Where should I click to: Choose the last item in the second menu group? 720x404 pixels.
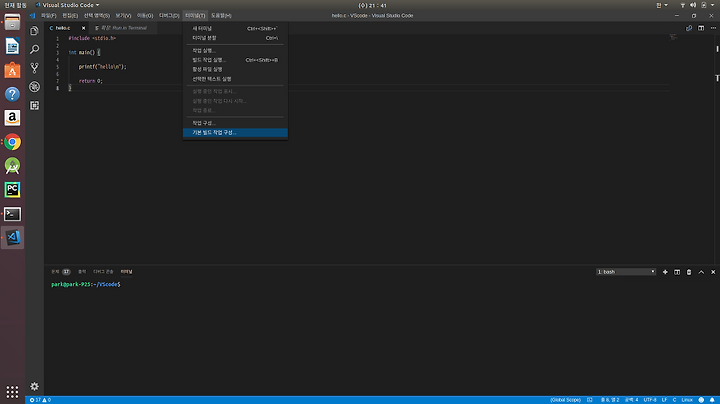pyautogui.click(x=235, y=79)
